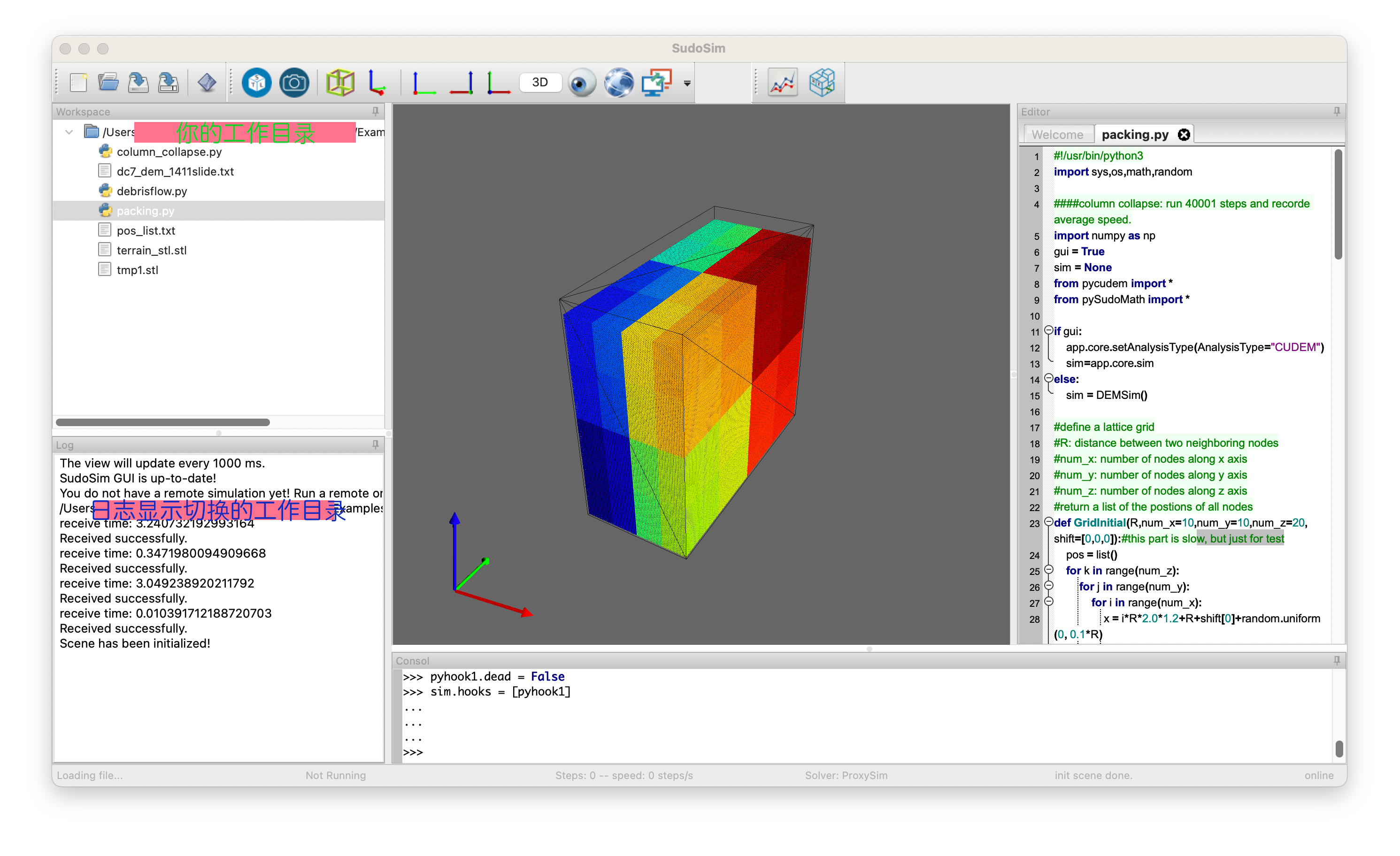Toggle the eye visibility tool

coord(582,83)
